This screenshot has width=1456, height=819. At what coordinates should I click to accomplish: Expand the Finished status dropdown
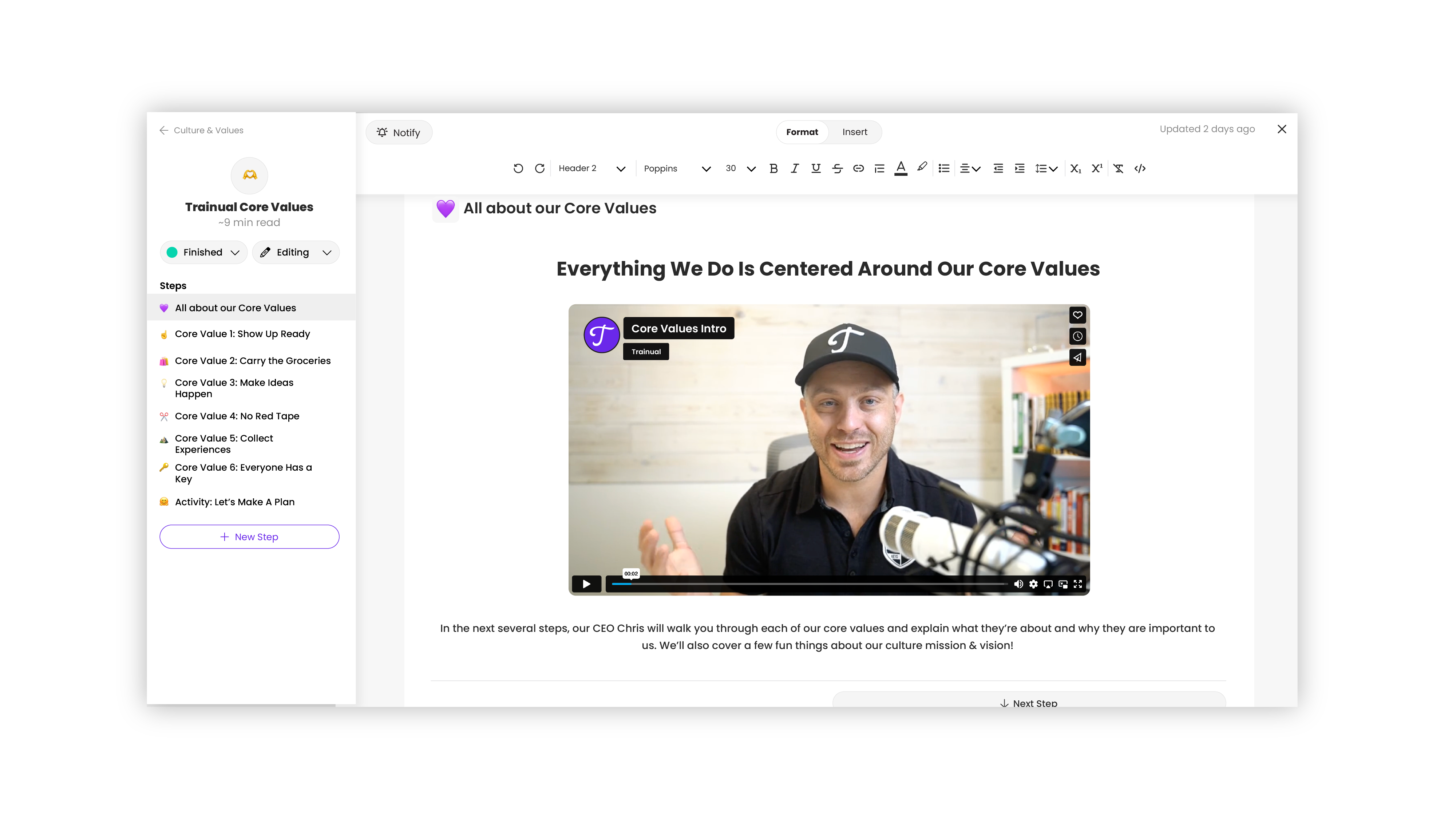[203, 252]
